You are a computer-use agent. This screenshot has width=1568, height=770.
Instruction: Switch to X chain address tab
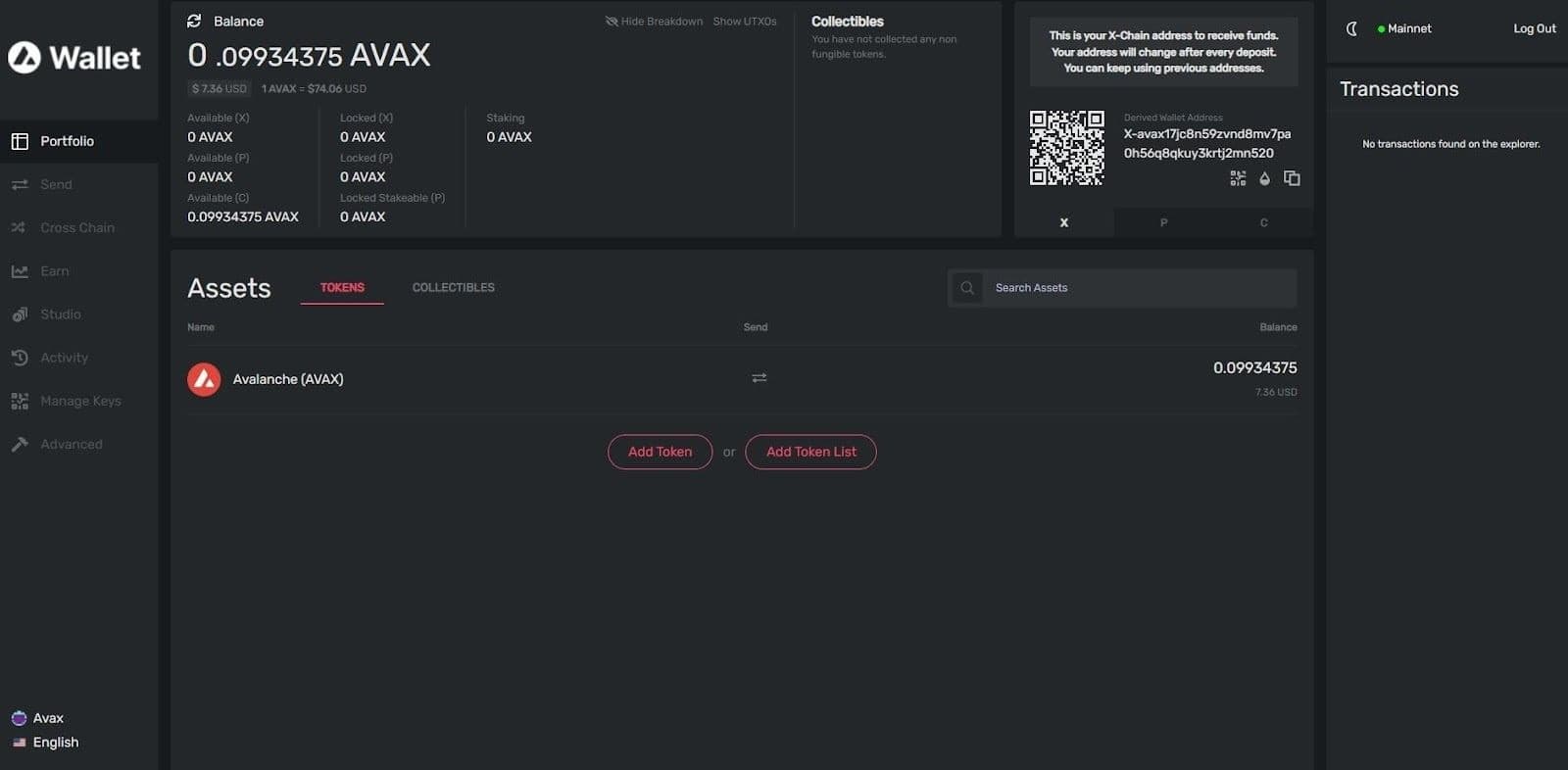coord(1064,222)
